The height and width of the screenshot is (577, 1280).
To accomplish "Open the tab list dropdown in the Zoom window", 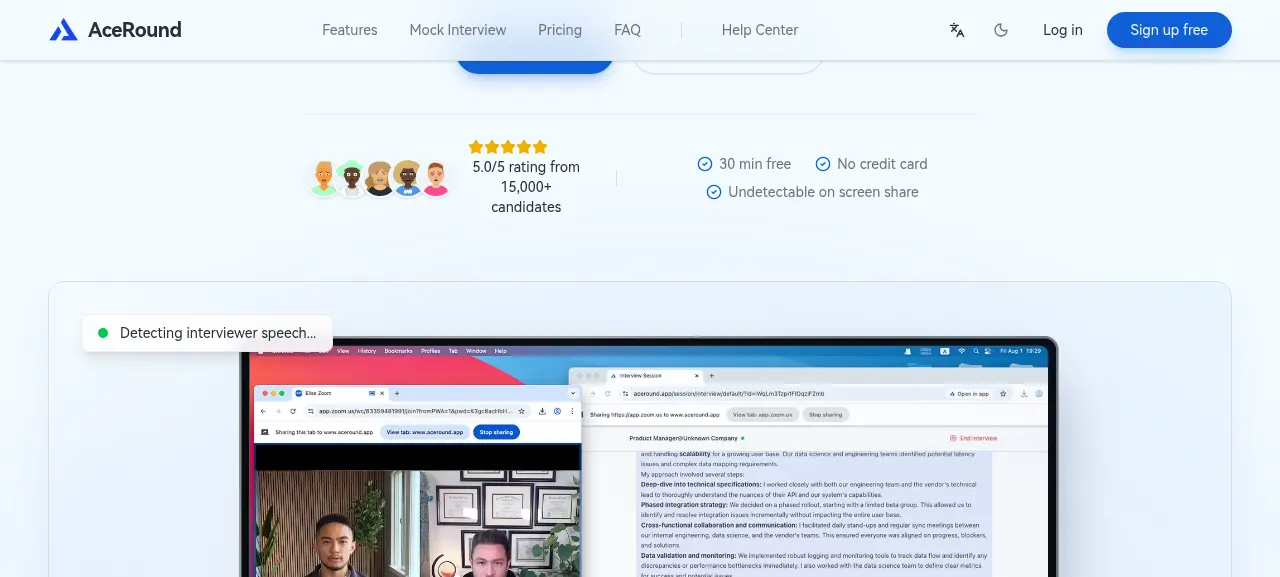I will click(573, 393).
